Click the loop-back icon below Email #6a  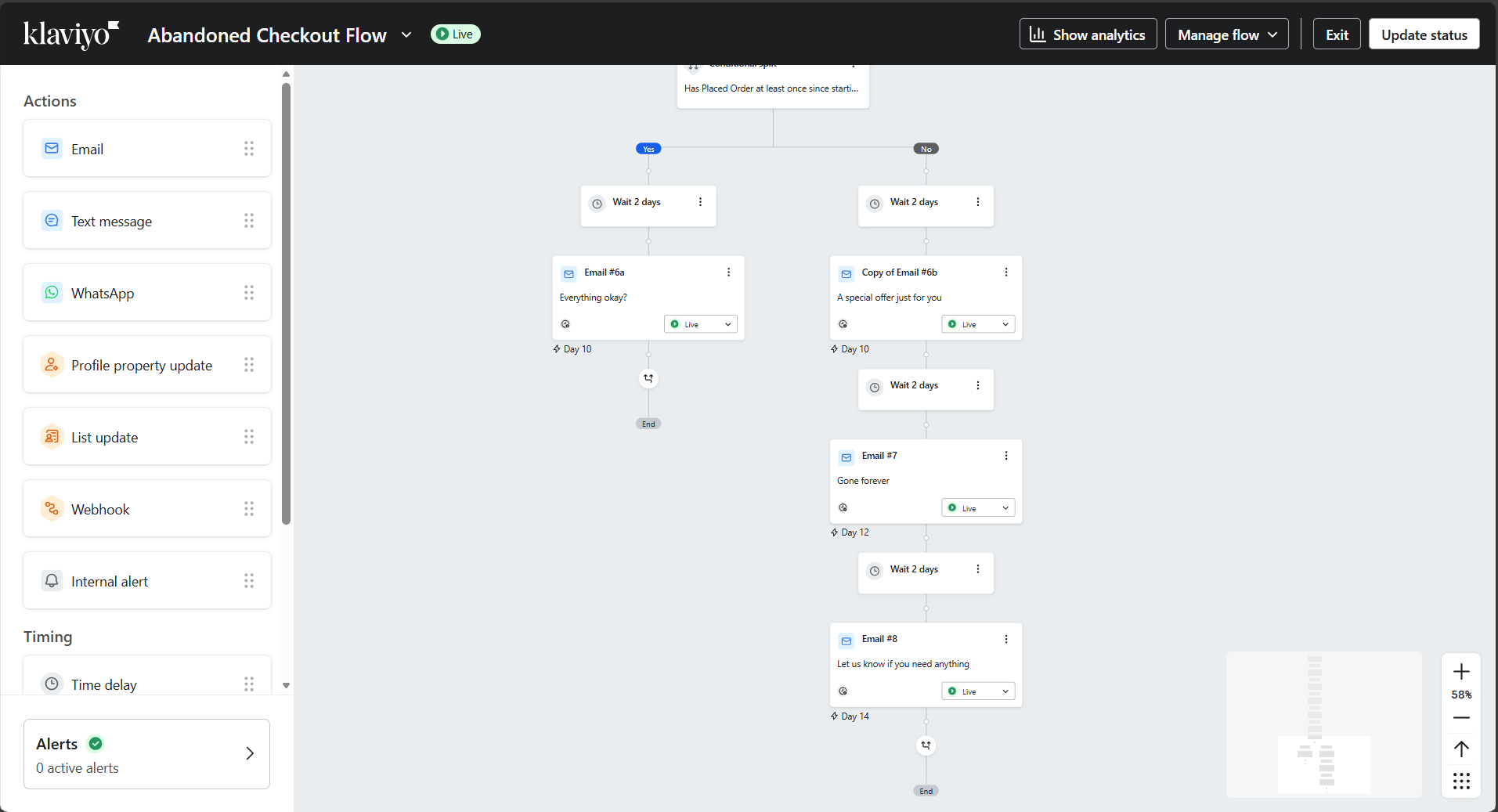tap(648, 378)
